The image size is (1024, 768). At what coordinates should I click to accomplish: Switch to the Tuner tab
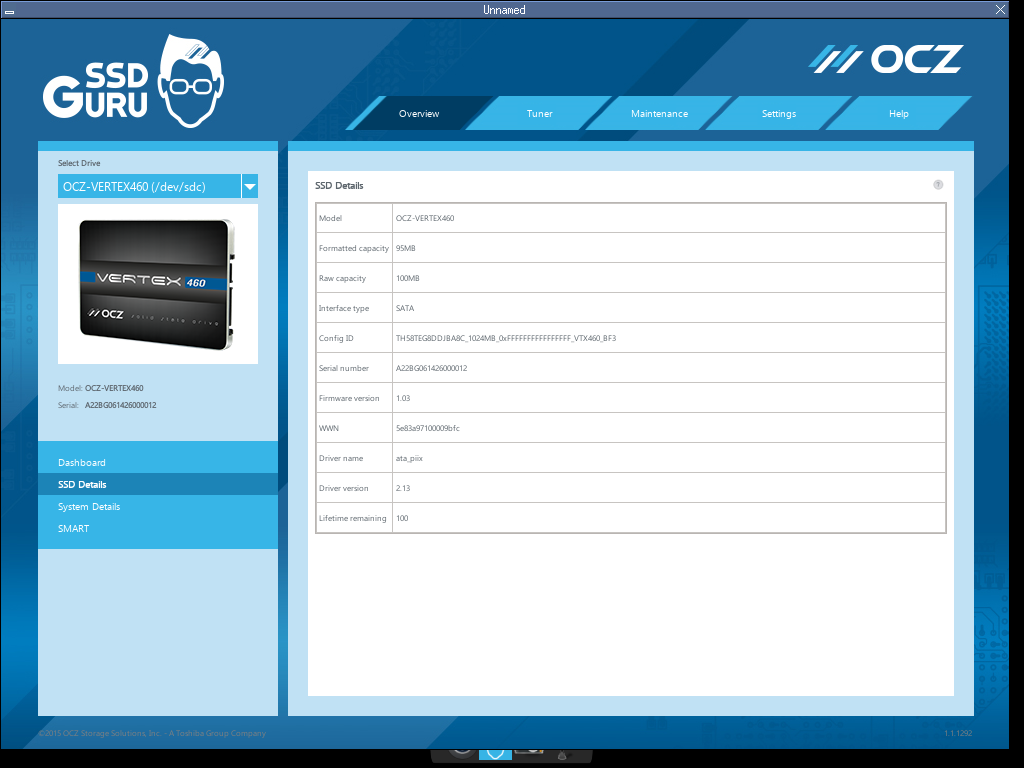pyautogui.click(x=539, y=114)
